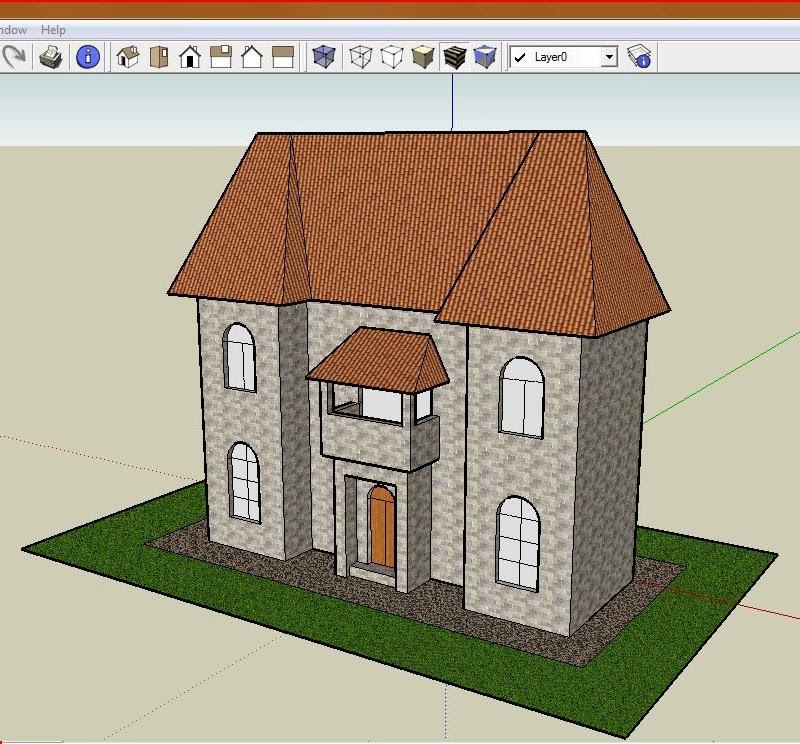Switch to Iso view with the house icon
The height and width of the screenshot is (744, 800).
tap(128, 57)
